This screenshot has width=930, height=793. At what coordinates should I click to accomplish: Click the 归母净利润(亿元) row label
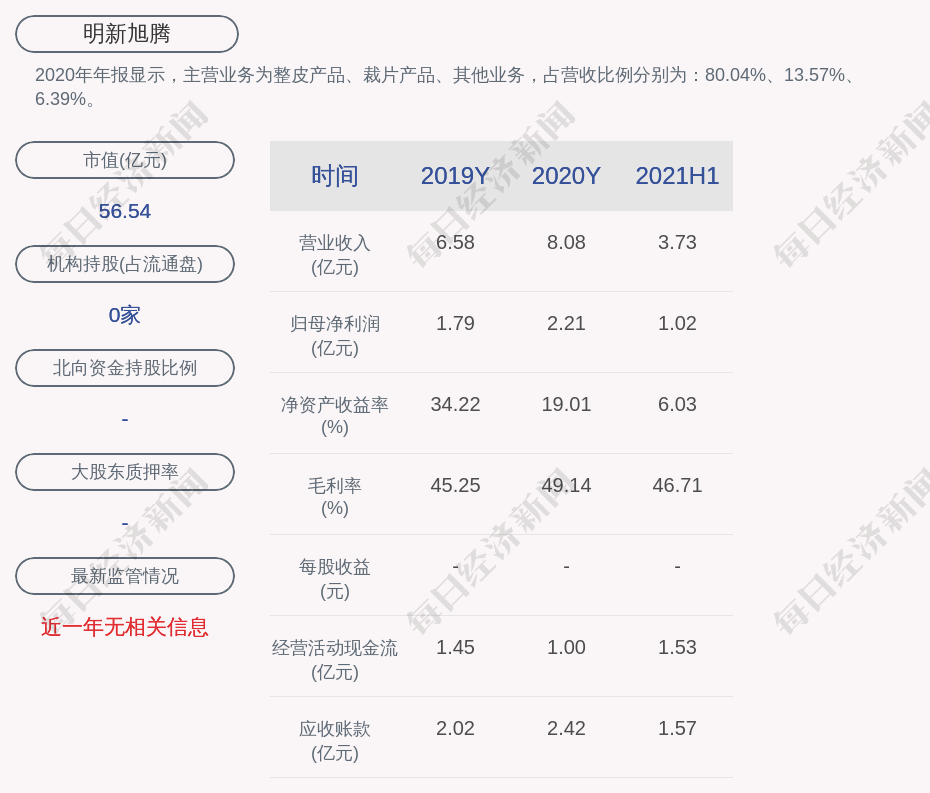(335, 336)
